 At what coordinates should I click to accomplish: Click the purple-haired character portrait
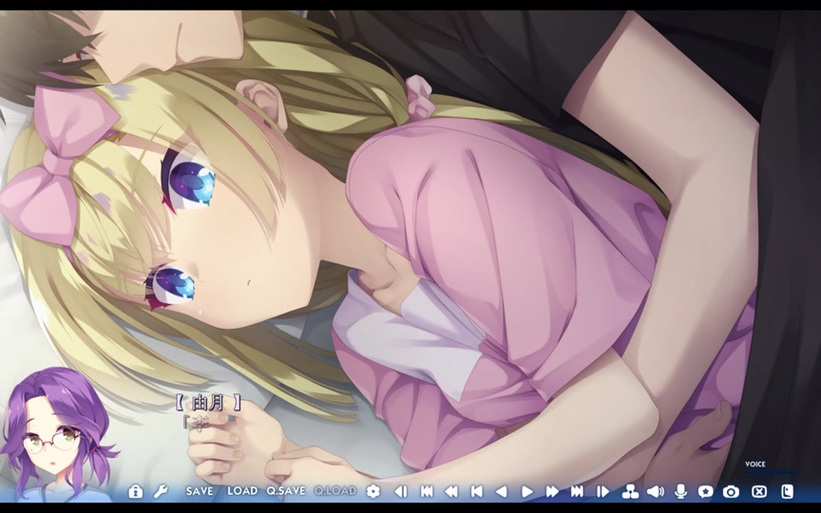pos(57,434)
